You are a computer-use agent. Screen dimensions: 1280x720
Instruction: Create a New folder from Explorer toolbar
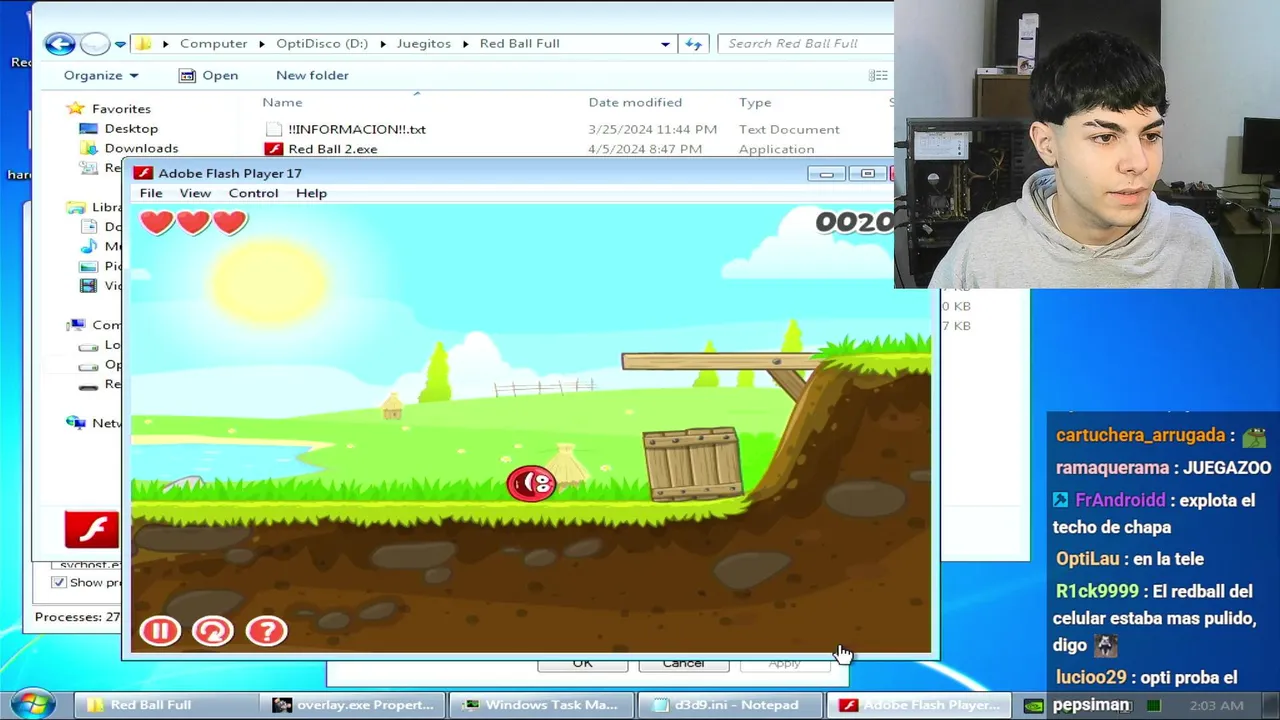click(312, 75)
